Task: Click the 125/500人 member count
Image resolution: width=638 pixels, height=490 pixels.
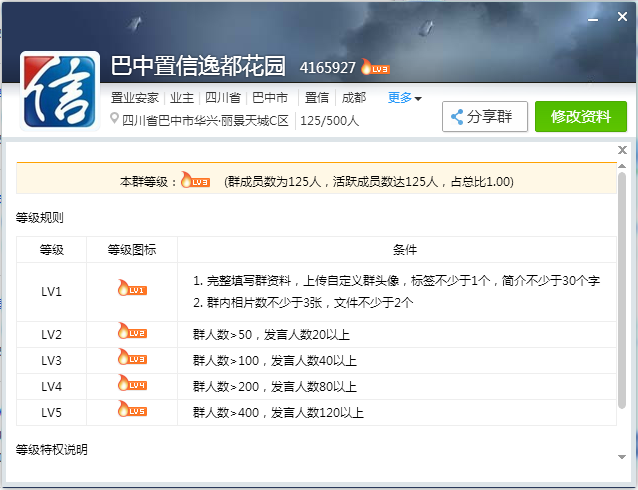Action: 329,121
